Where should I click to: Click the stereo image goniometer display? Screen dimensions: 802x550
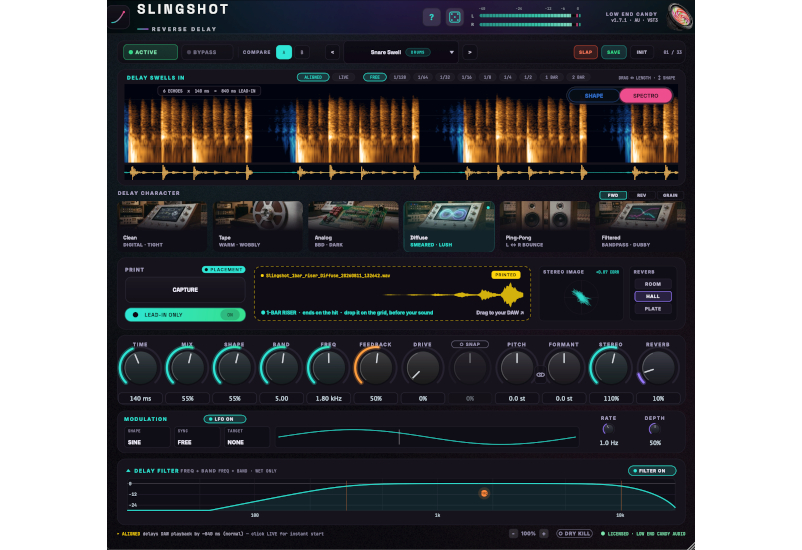pos(581,297)
